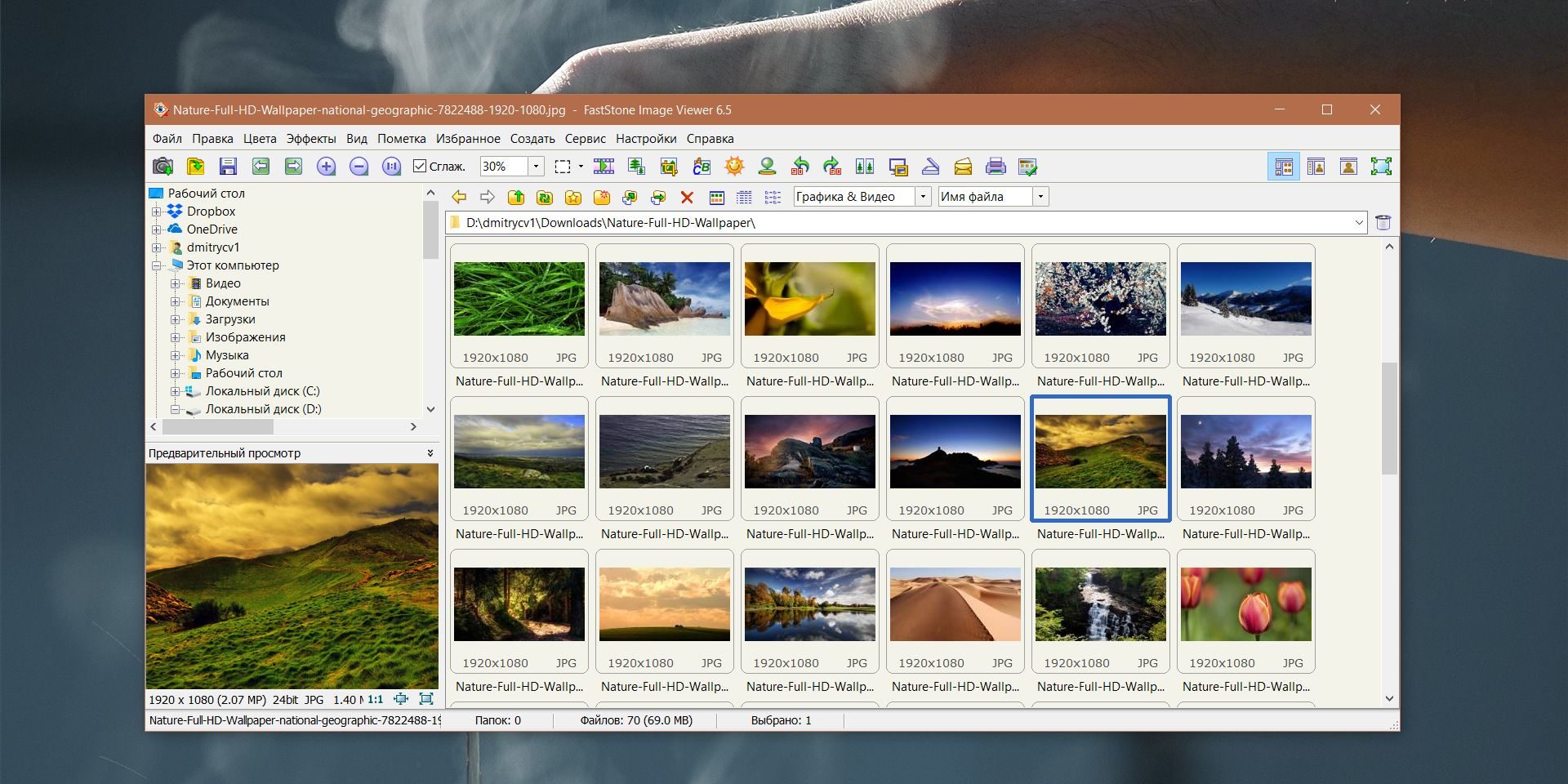The width and height of the screenshot is (1568, 784).
Task: Expand the Dropbox tree node
Action: [157, 212]
